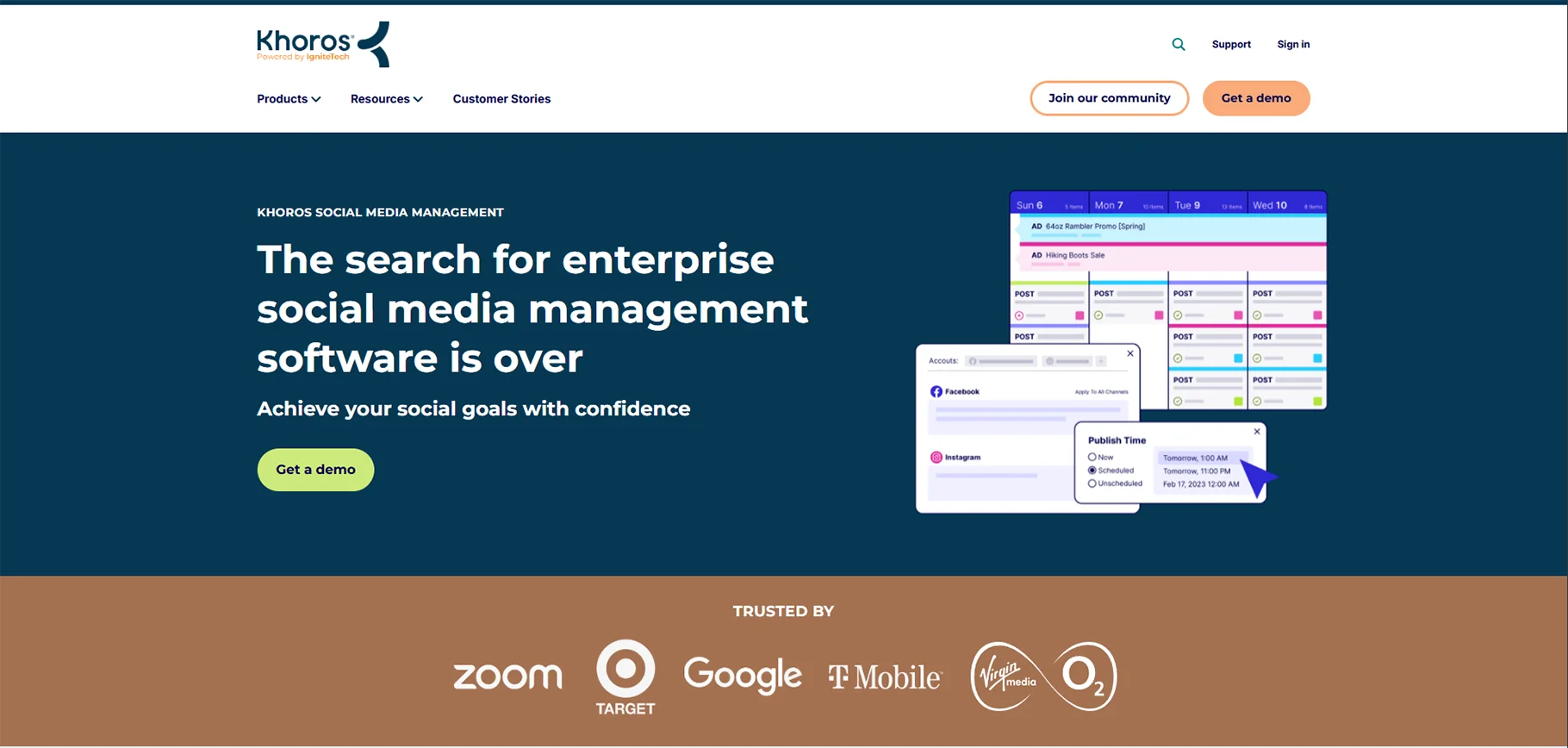Click the green Get a demo button

[x=315, y=470]
